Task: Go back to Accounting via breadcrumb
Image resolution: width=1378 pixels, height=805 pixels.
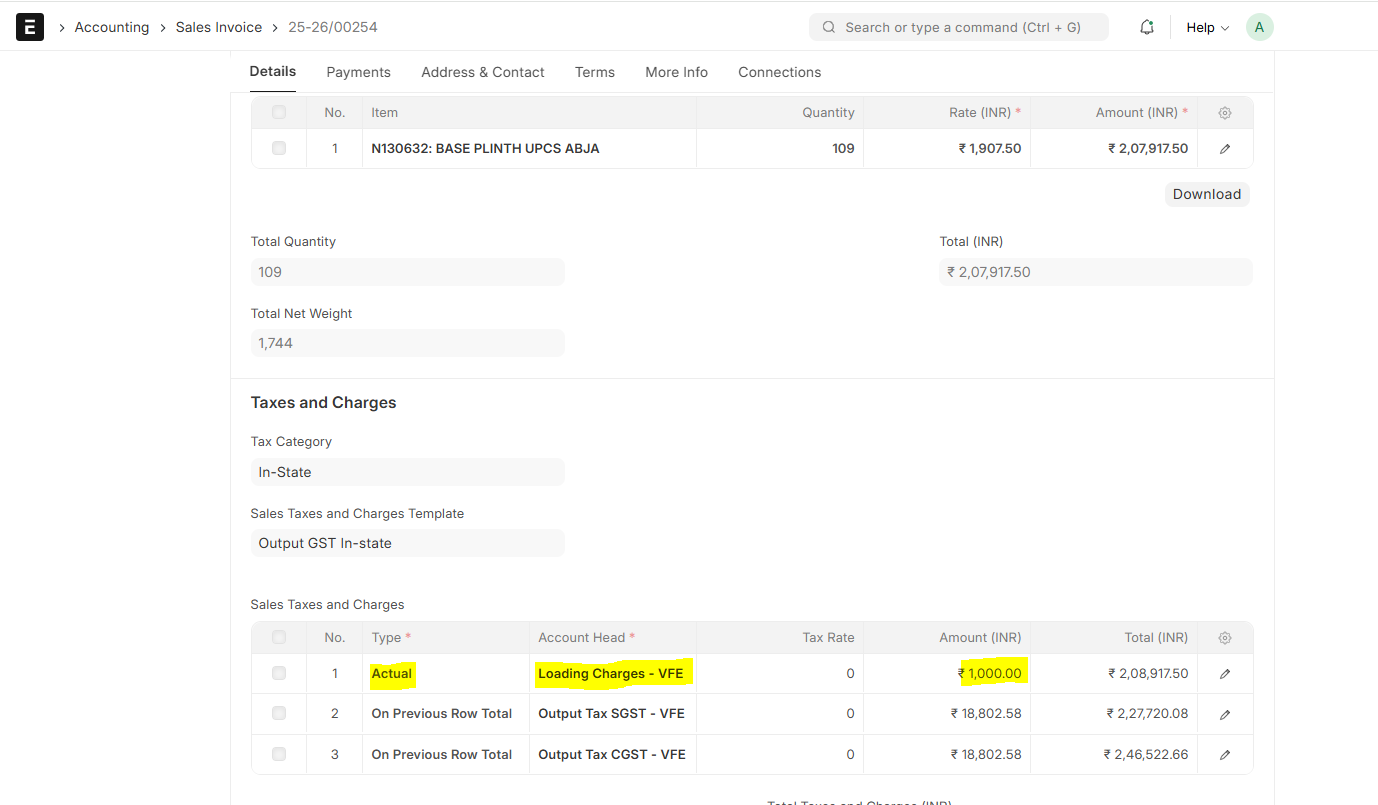Action: point(111,27)
